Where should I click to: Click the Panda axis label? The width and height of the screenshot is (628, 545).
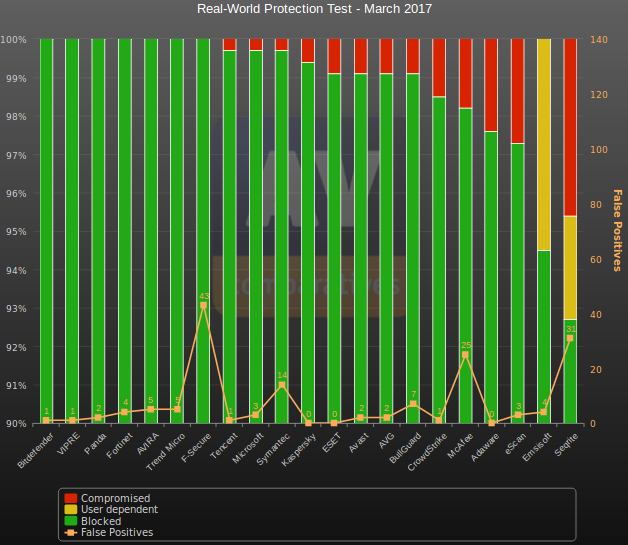click(x=95, y=444)
